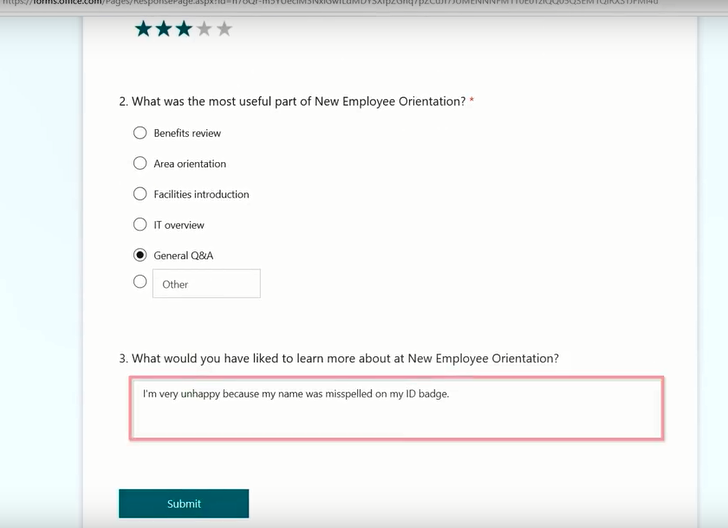Image resolution: width=728 pixels, height=528 pixels.
Task: Click the selected General Q&A radio button
Action: pos(140,255)
